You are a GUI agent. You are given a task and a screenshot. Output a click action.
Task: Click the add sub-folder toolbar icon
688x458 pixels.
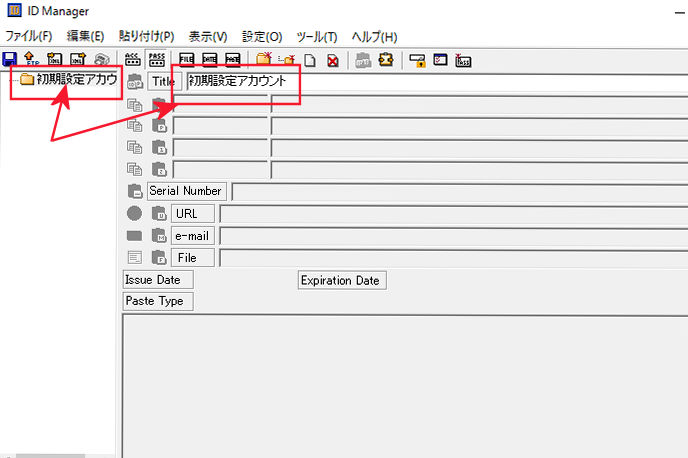point(287,59)
